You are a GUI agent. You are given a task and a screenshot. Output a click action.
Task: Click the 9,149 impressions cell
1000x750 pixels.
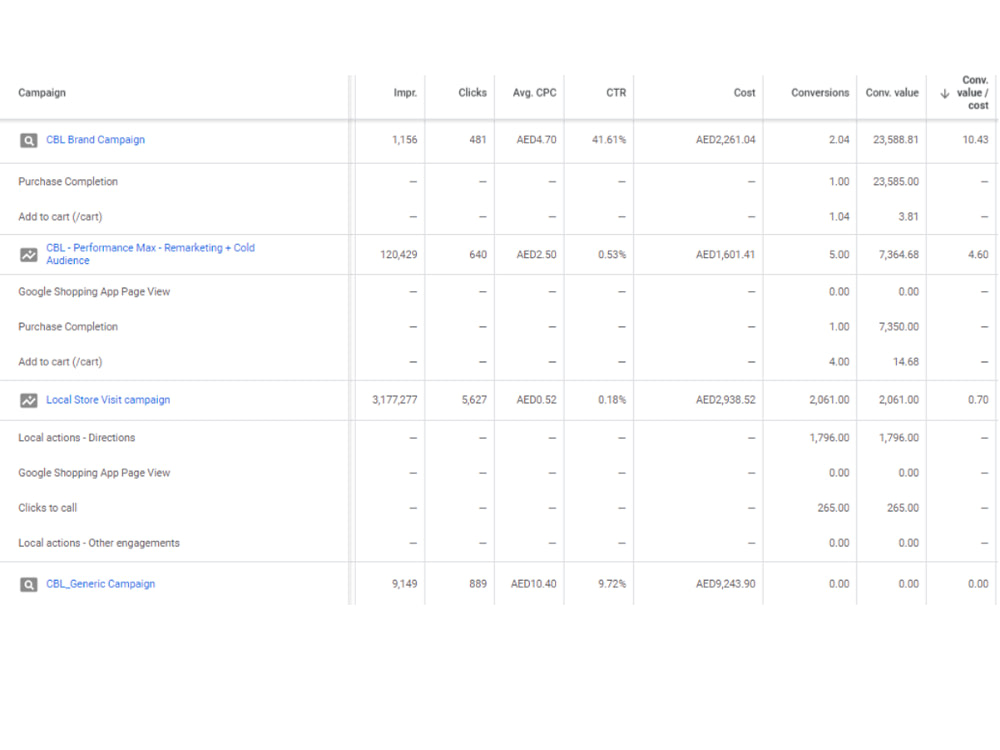tap(404, 584)
